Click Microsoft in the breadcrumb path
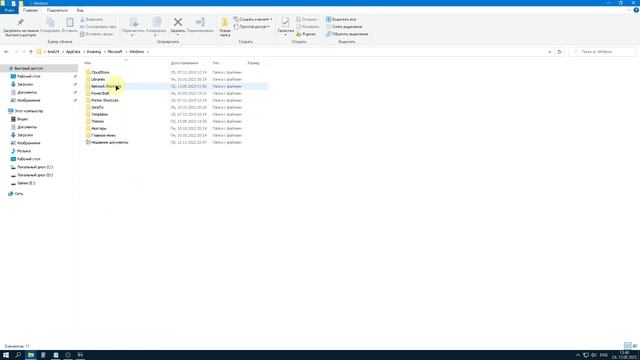Image resolution: width=640 pixels, height=360 pixels. (115, 52)
